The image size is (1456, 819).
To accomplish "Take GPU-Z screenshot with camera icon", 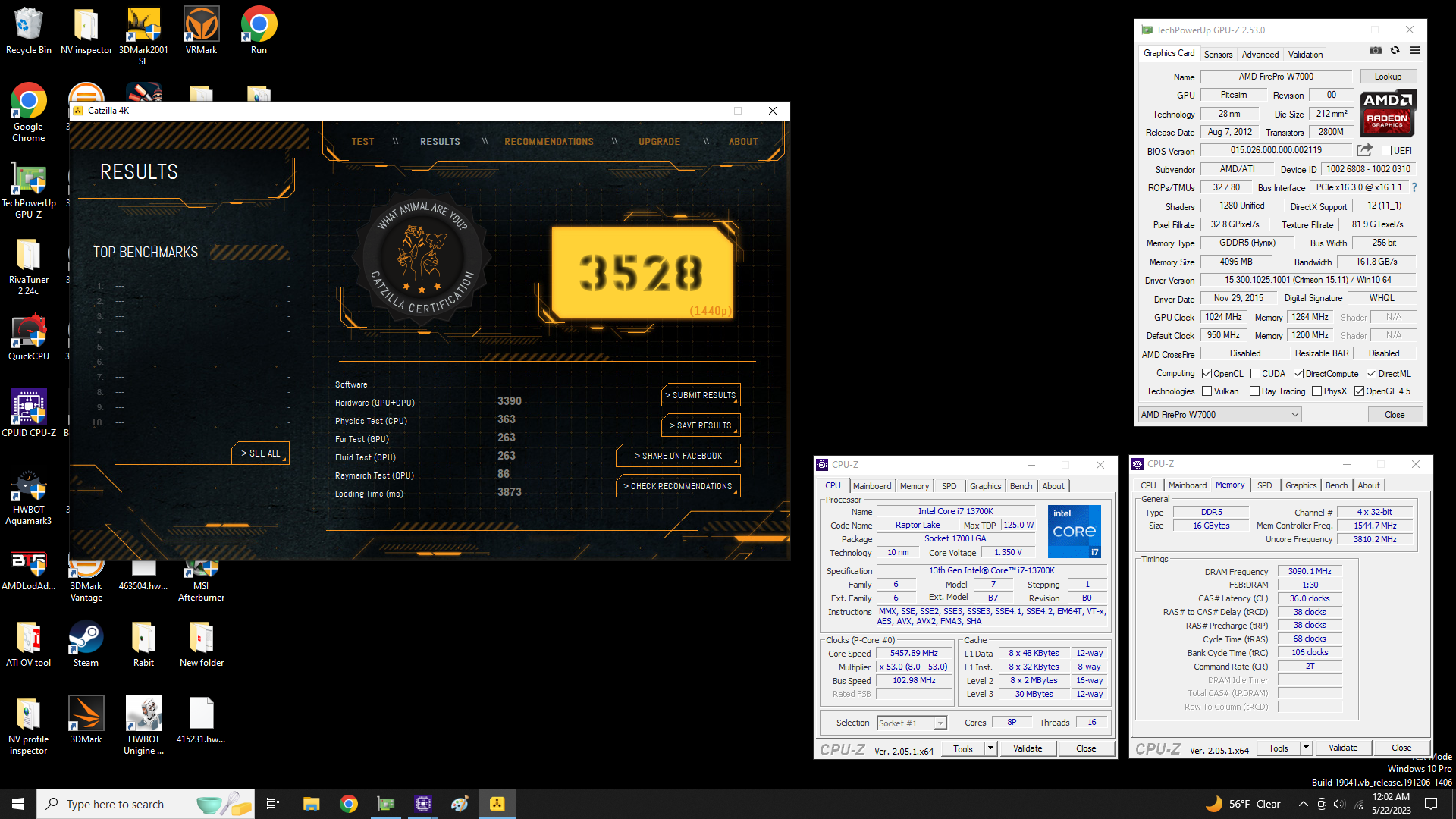I will 1375,51.
